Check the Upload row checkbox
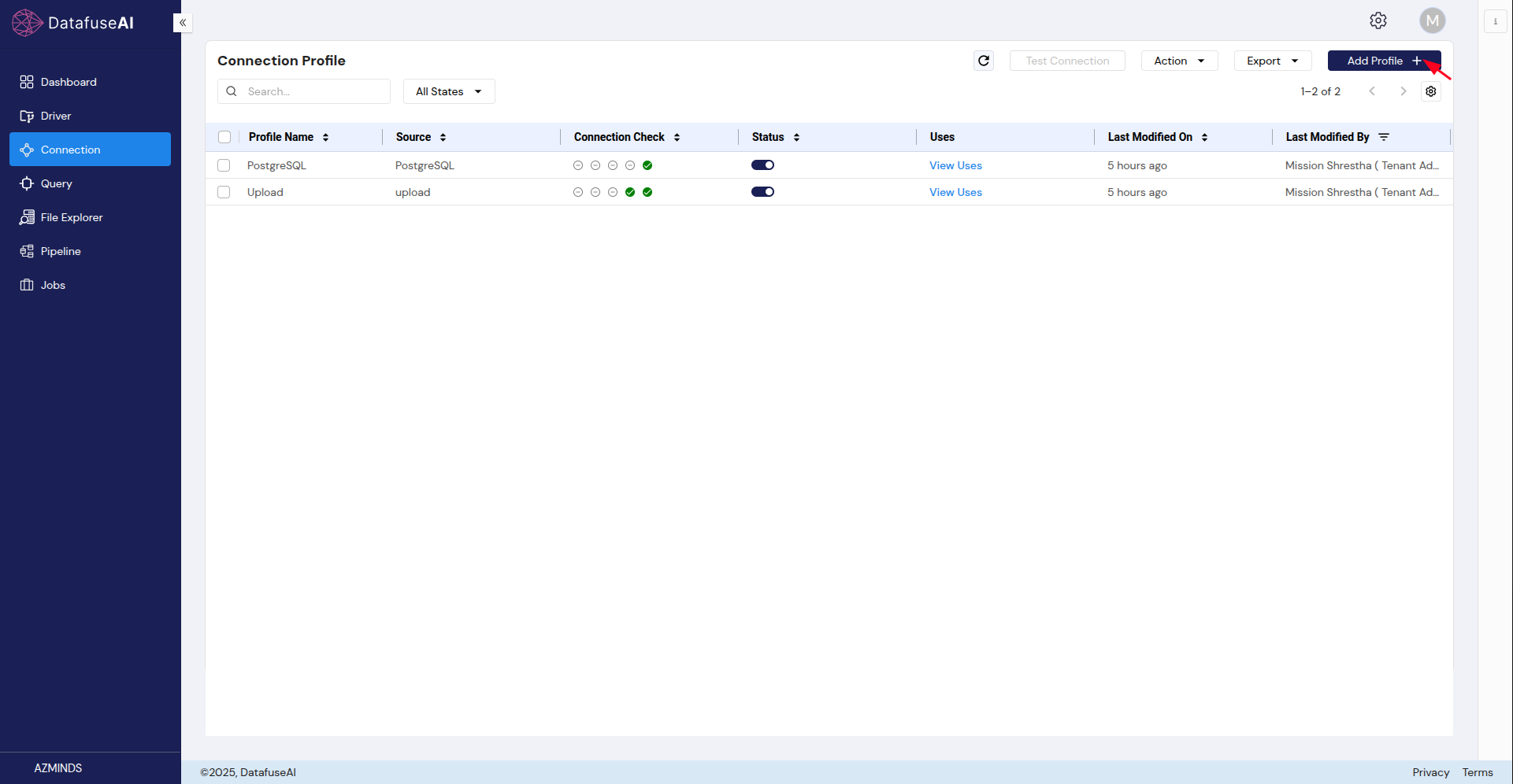This screenshot has height=784, width=1513. tap(224, 191)
